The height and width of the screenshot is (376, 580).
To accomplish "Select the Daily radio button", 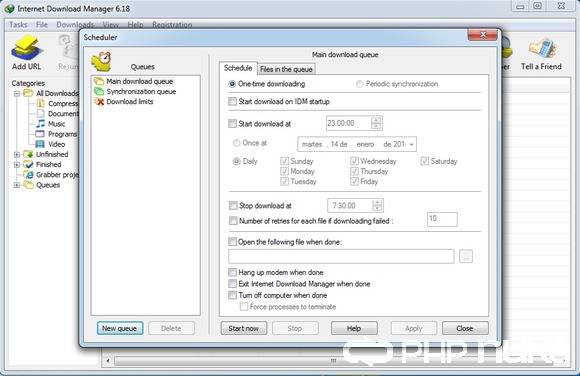I will click(x=236, y=161).
